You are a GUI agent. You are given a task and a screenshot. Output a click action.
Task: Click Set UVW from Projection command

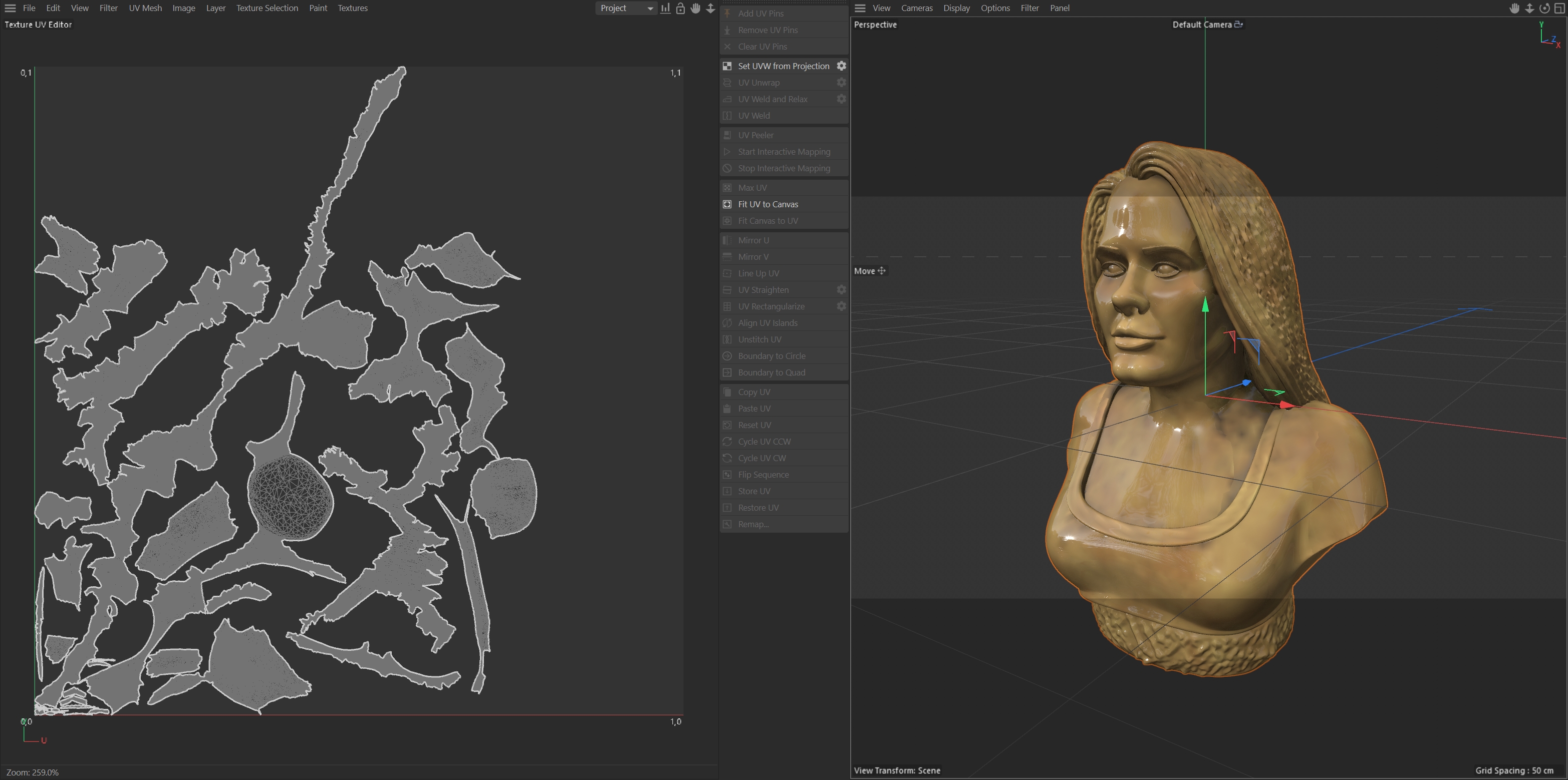783,66
